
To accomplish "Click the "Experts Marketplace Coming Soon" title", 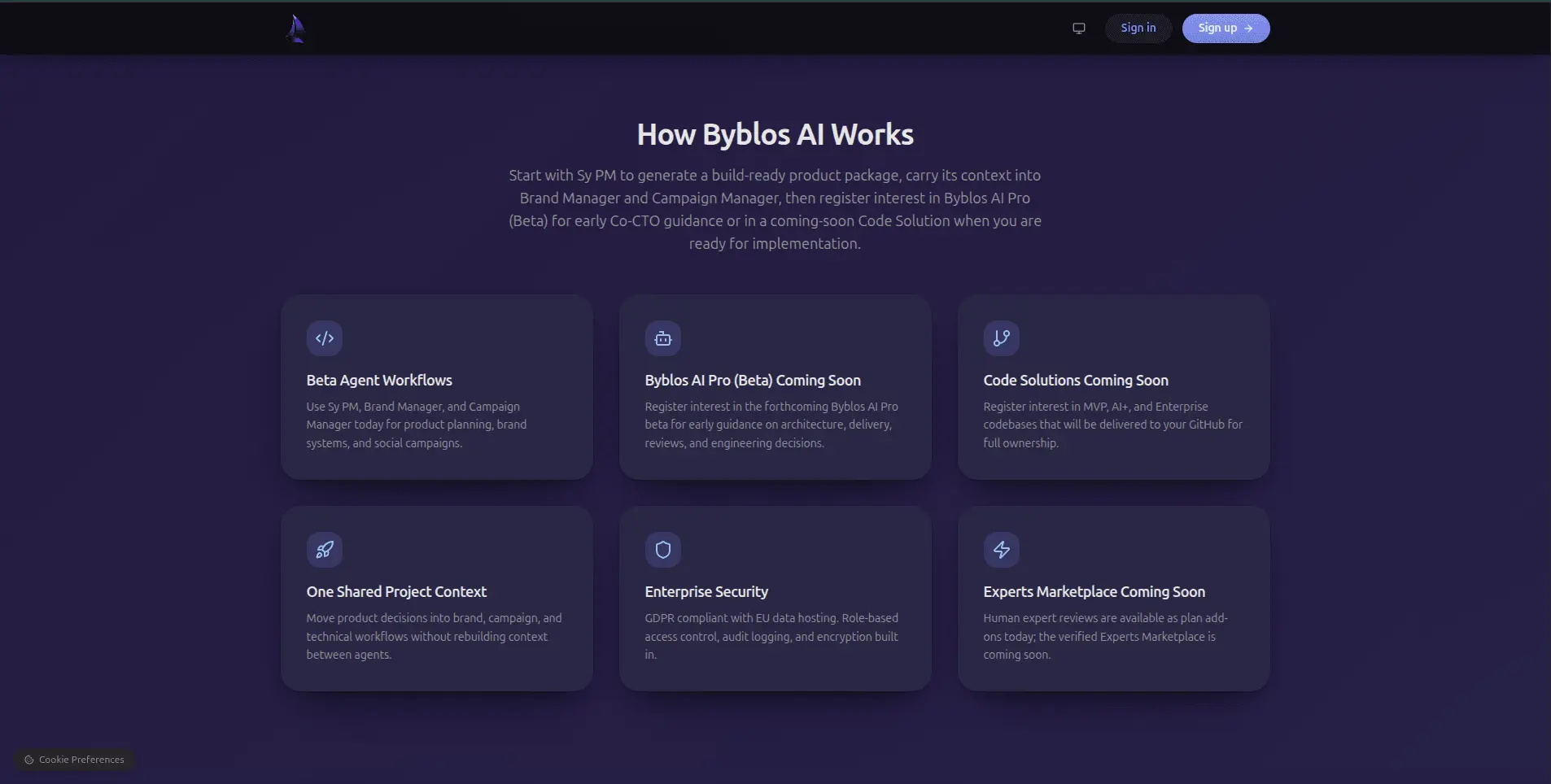I will point(1094,592).
